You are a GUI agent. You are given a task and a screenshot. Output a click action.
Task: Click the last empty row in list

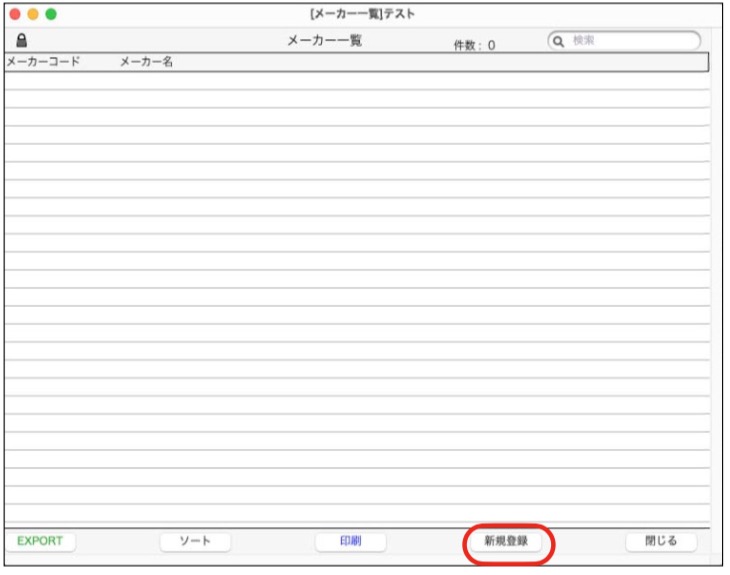356,514
